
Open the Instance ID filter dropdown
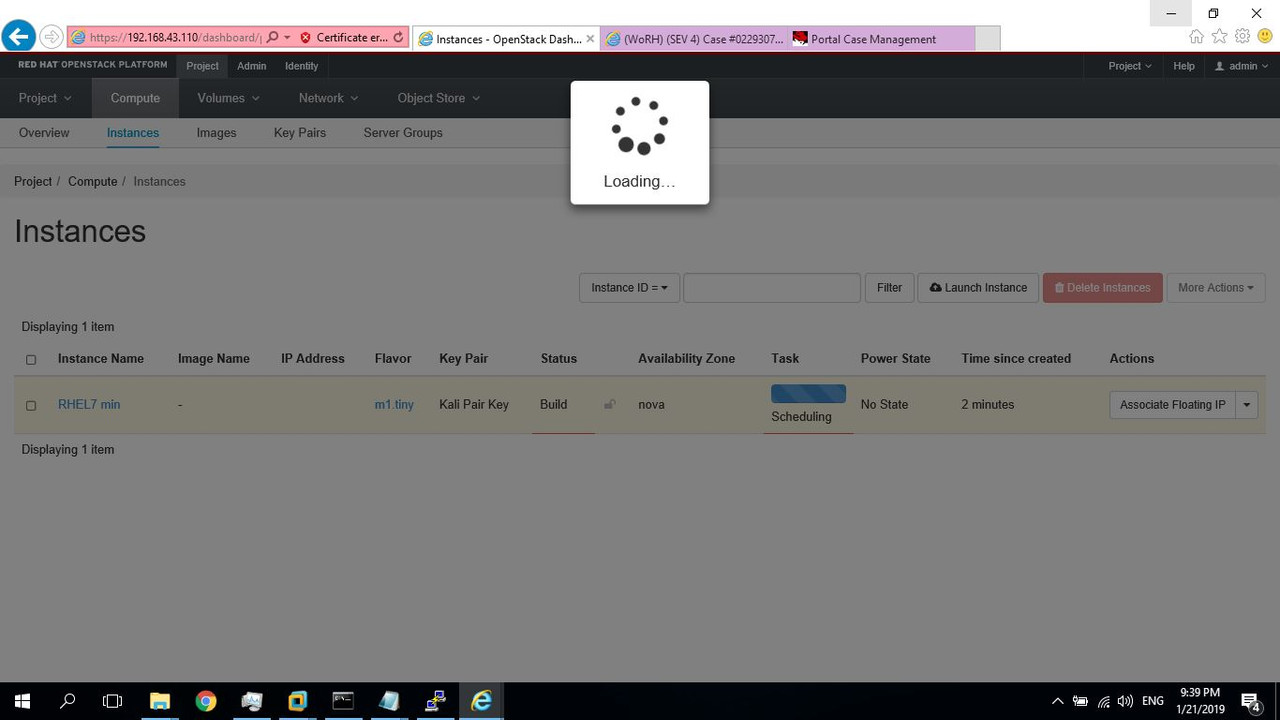click(x=629, y=288)
